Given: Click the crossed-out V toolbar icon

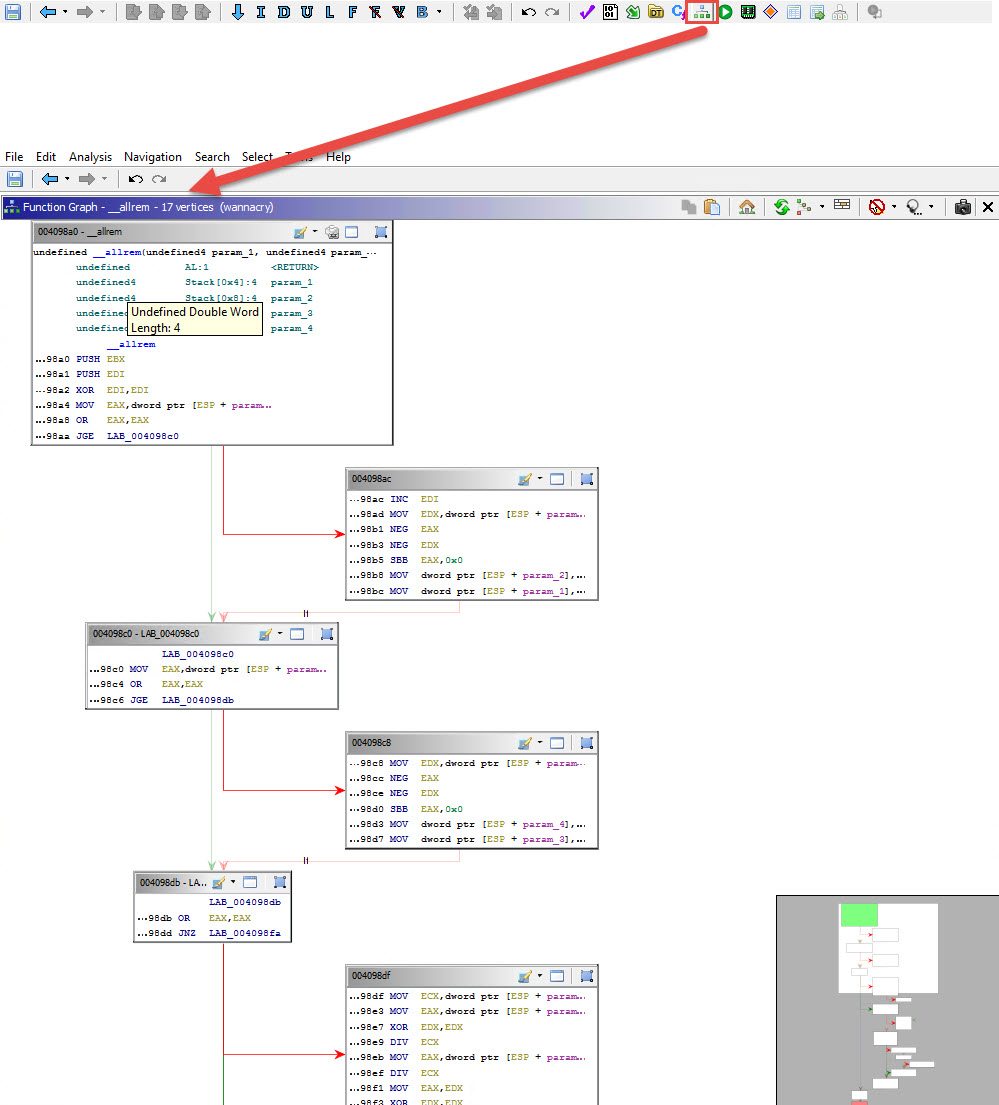Looking at the screenshot, I should pyautogui.click(x=399, y=12).
